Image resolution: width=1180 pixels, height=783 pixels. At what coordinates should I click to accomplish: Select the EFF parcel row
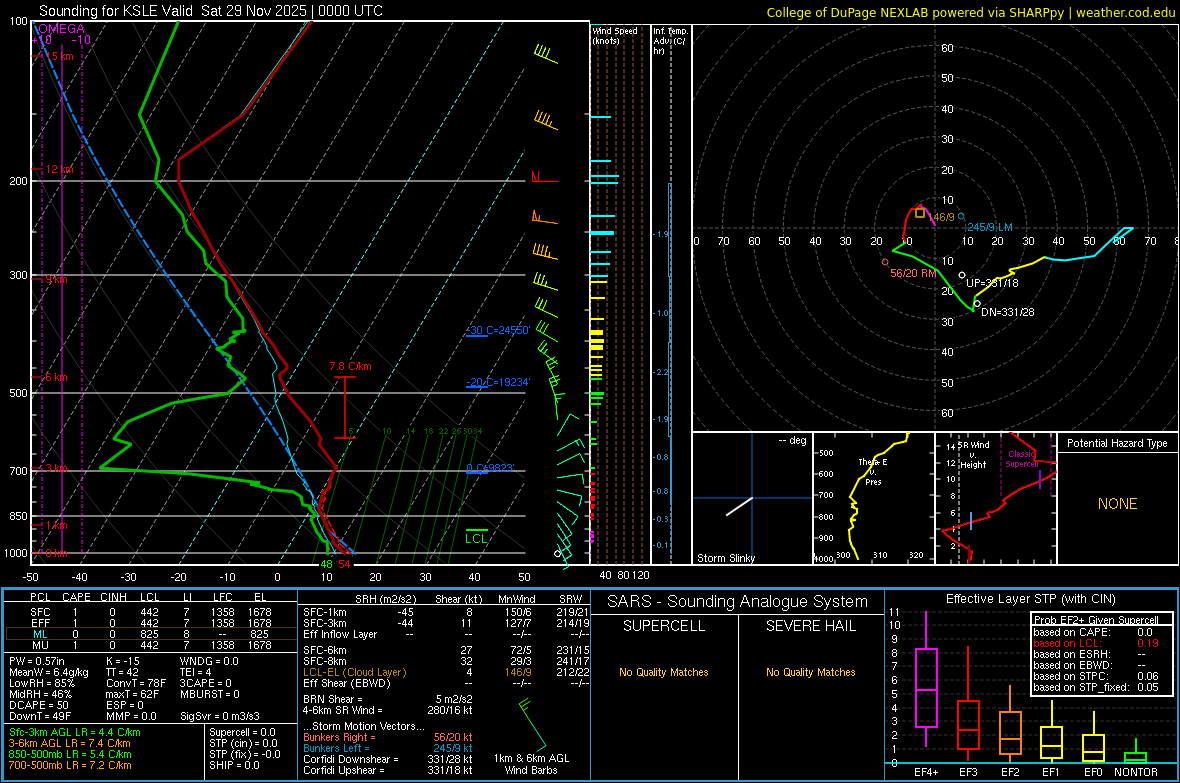tap(150, 623)
